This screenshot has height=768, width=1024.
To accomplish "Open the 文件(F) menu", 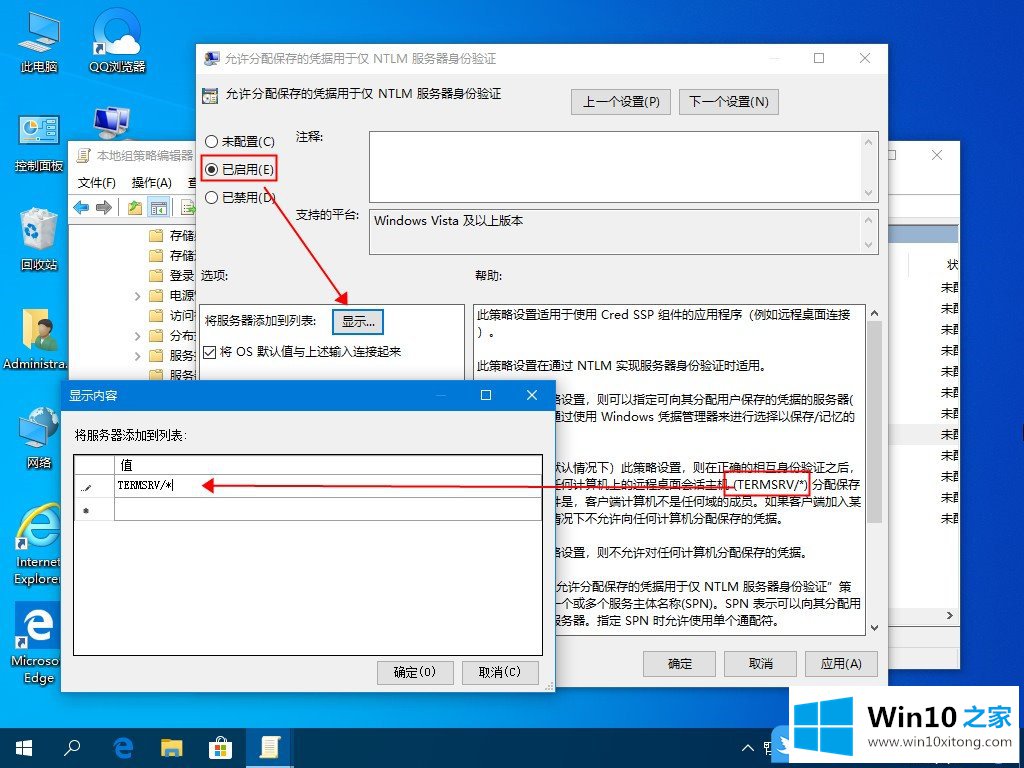I will [97, 183].
